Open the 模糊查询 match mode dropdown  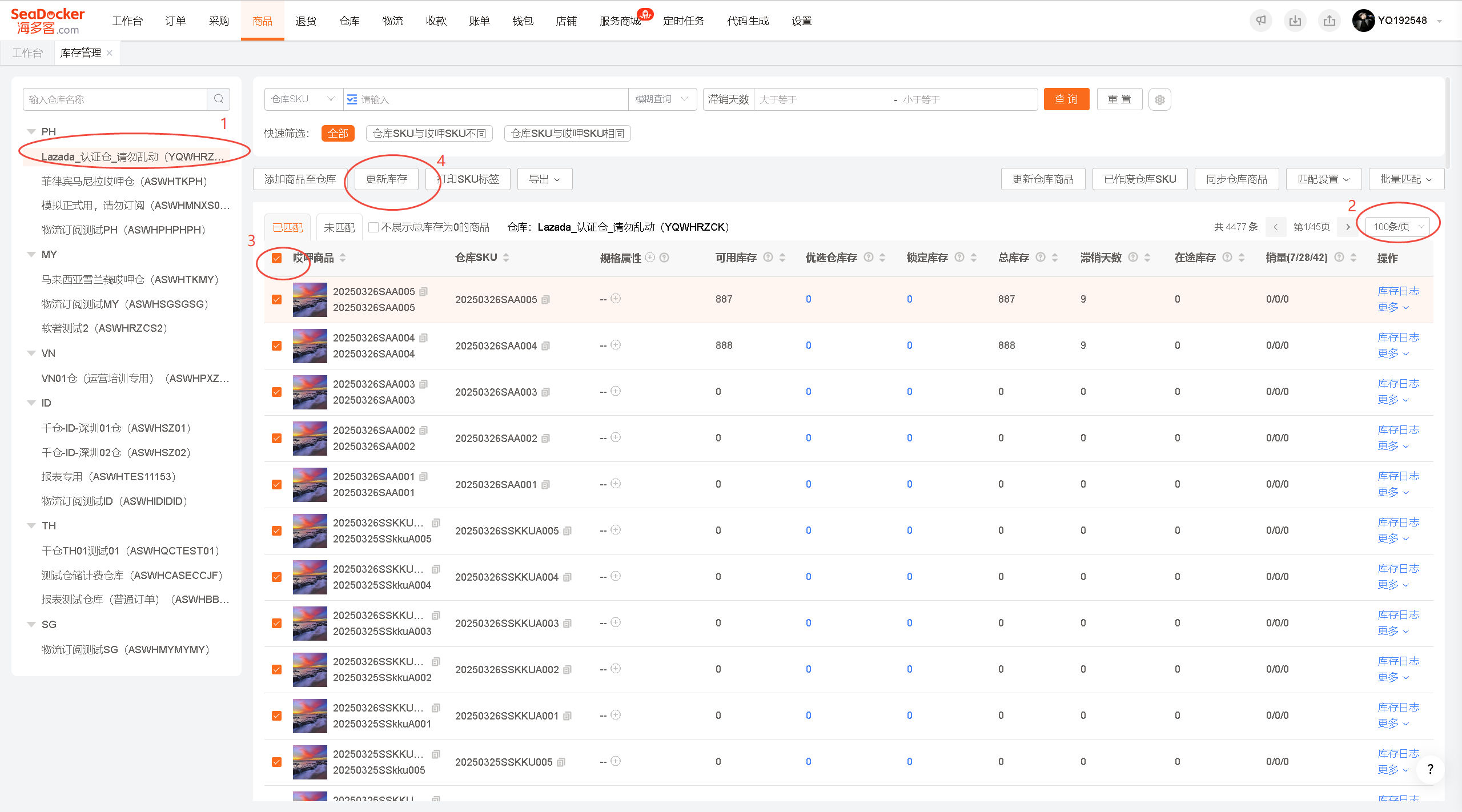(x=662, y=99)
